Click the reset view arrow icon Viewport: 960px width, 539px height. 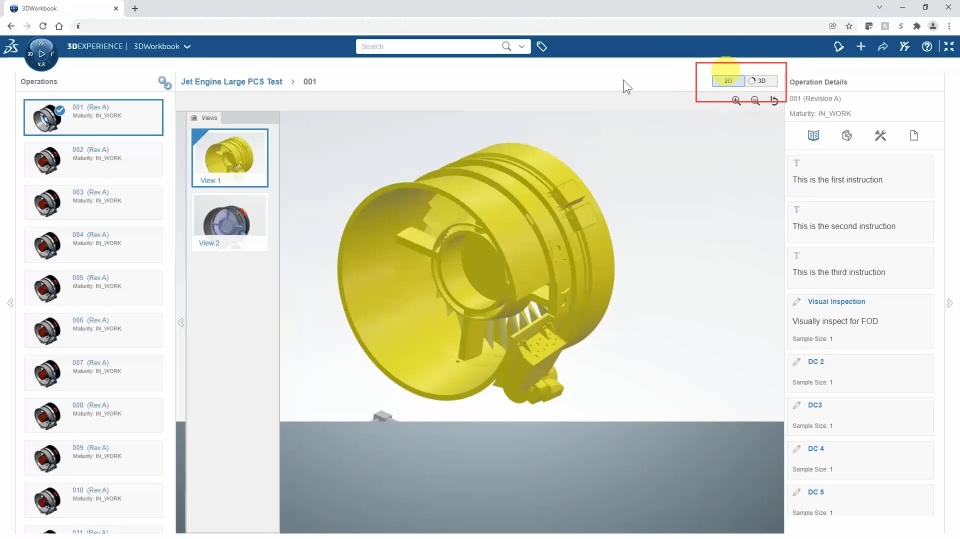(774, 100)
